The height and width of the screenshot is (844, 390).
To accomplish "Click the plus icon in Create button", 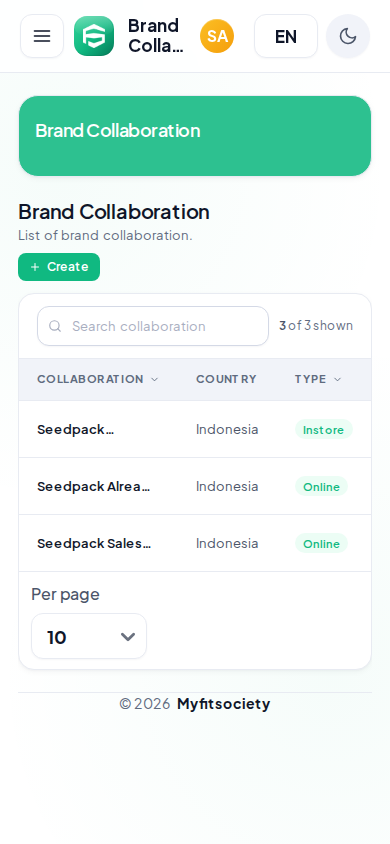I will [x=35, y=267].
